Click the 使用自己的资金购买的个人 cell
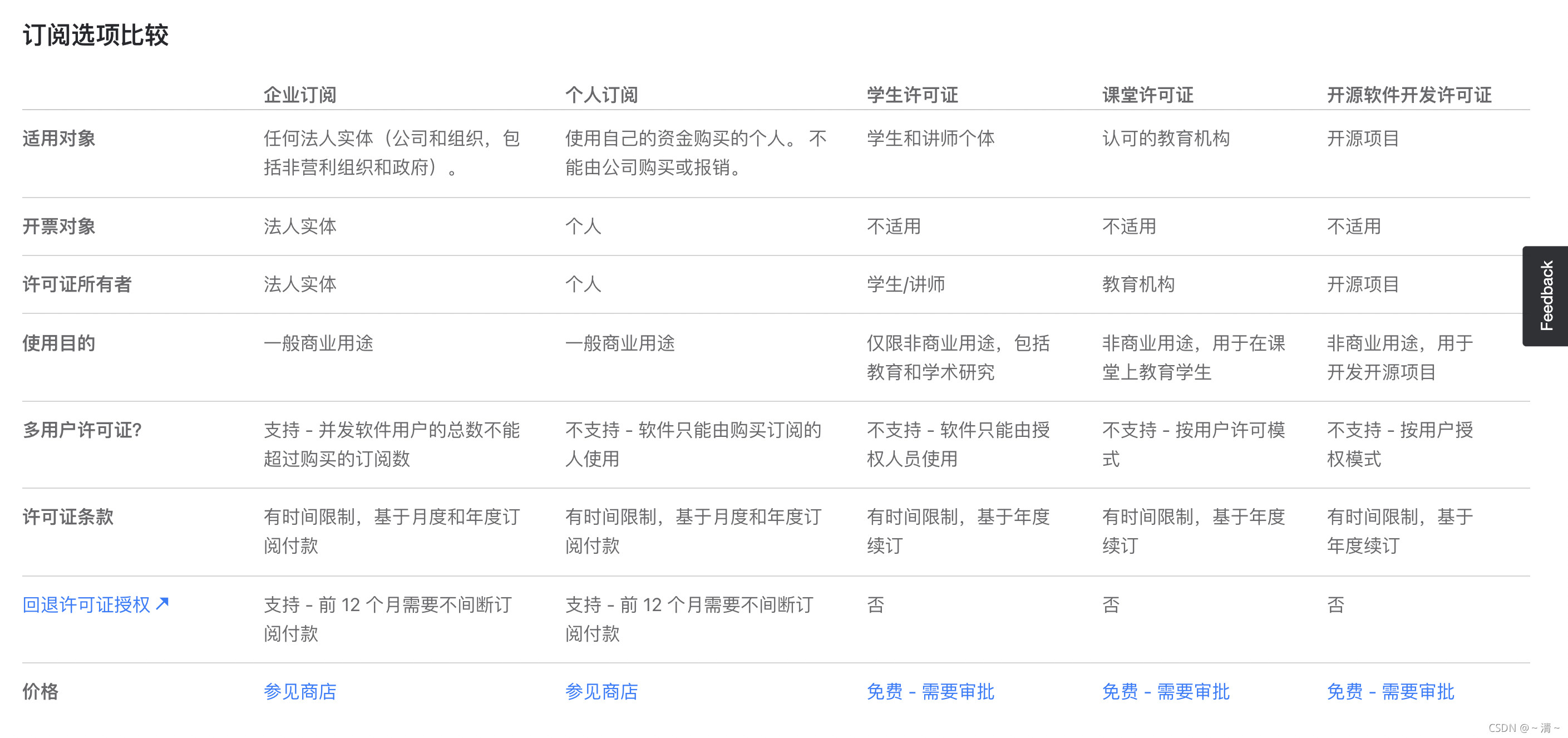 point(696,153)
